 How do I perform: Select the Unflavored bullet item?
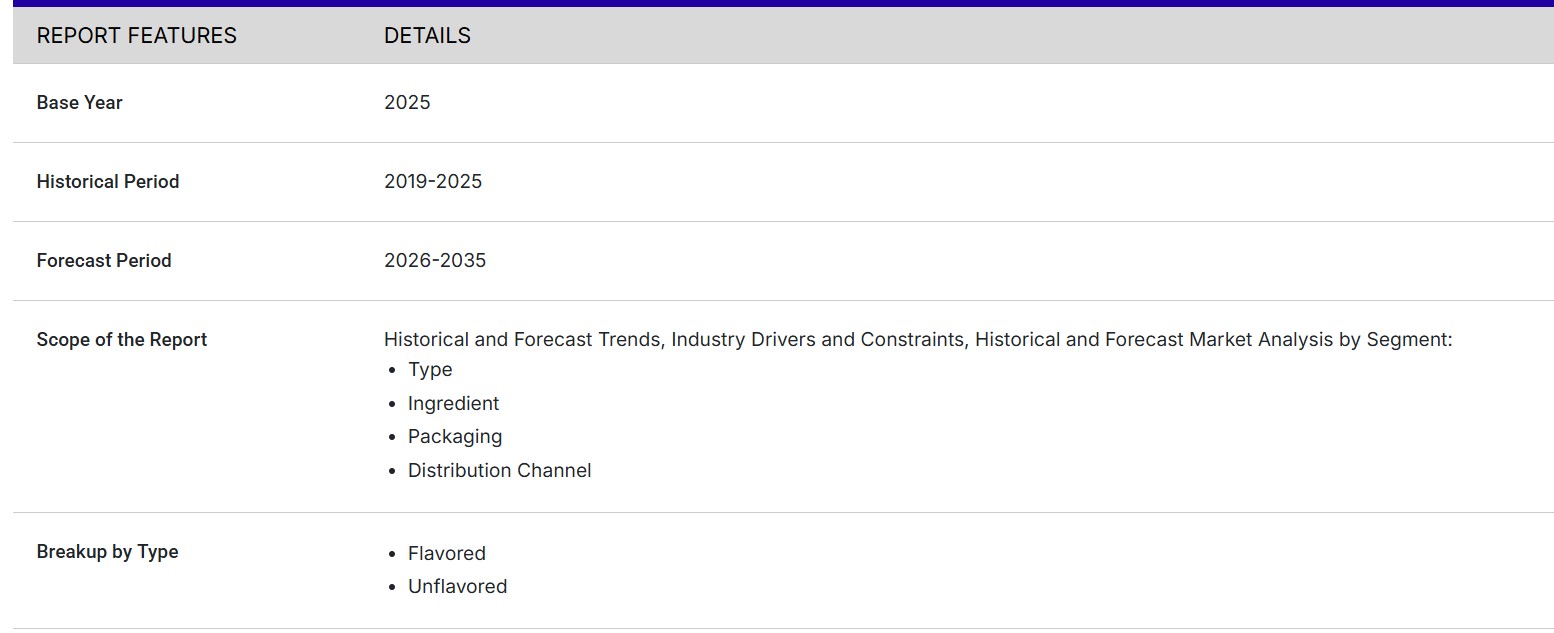pyautogui.click(x=457, y=587)
